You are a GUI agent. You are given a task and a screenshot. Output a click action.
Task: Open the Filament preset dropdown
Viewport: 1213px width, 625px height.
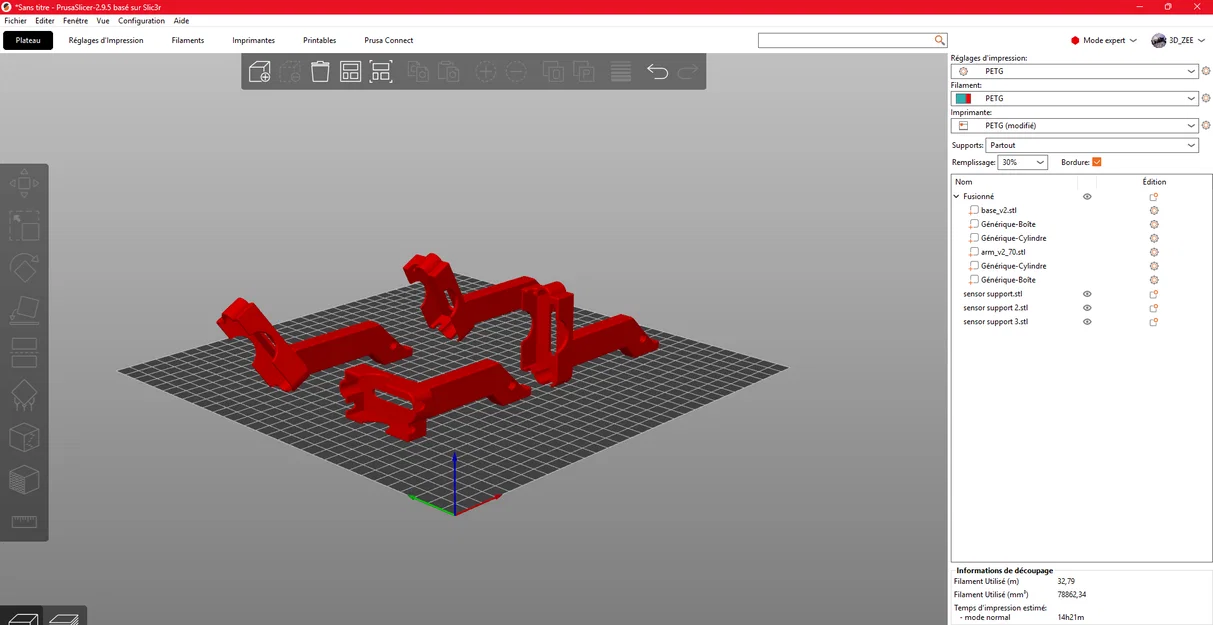tap(1074, 98)
